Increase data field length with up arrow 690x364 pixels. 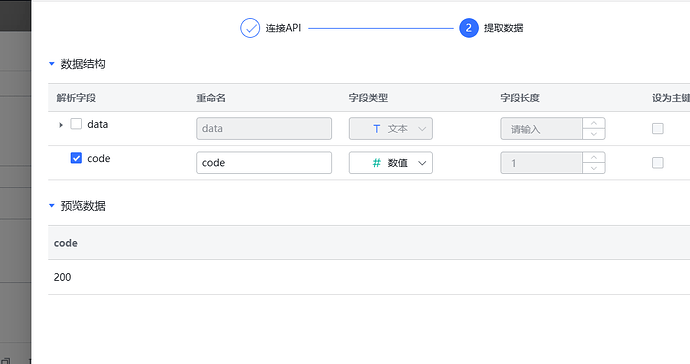(x=594, y=123)
